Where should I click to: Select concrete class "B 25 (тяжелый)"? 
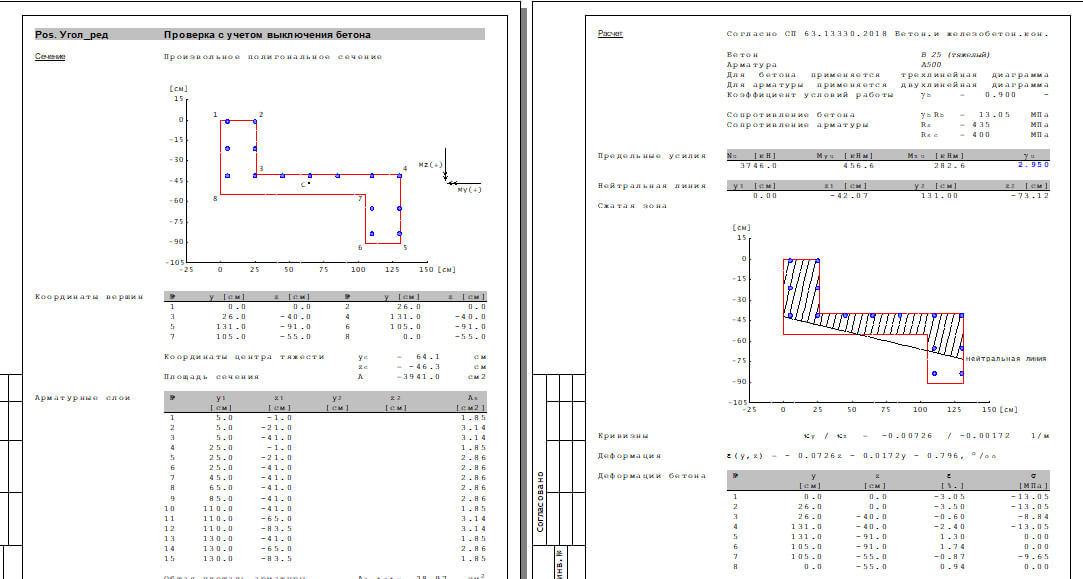(955, 55)
